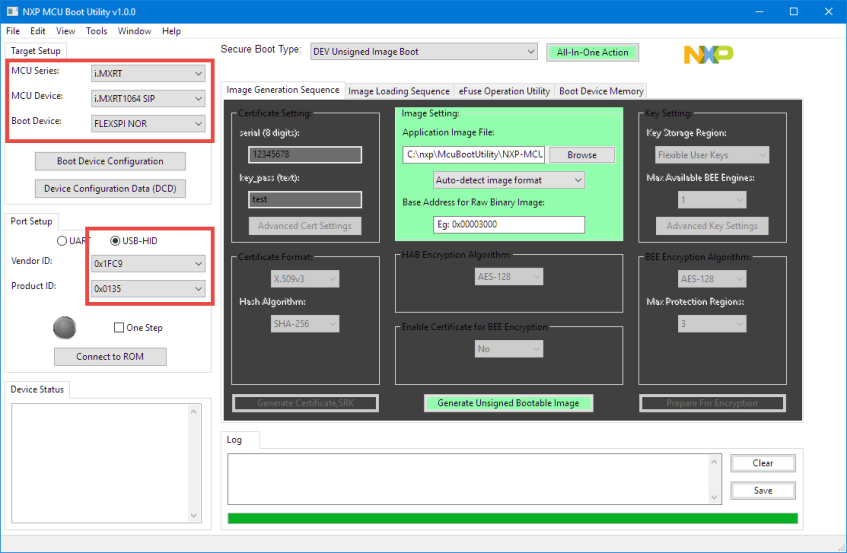Image resolution: width=847 pixels, height=553 pixels.
Task: Switch to the Image Generation Sequence tab
Action: 283,90
